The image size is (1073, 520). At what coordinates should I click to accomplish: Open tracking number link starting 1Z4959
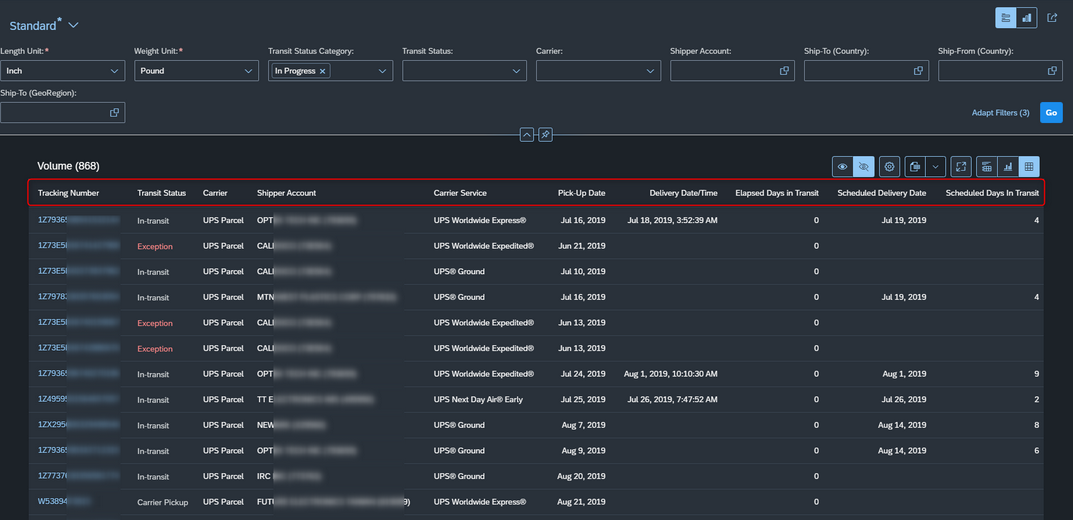pos(79,400)
